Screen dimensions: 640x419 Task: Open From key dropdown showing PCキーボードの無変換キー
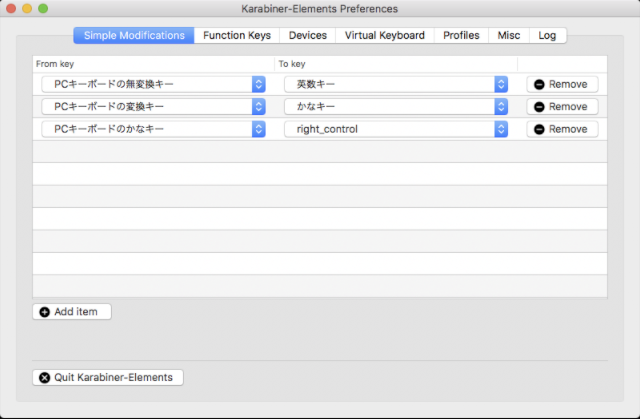(x=153, y=84)
